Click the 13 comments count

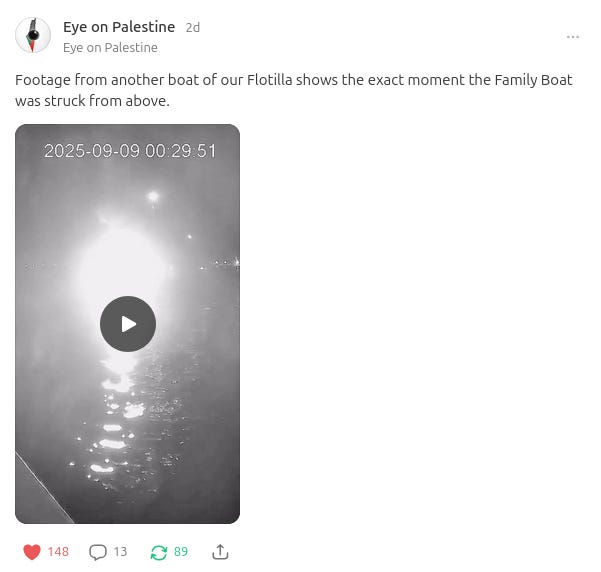pyautogui.click(x=120, y=552)
